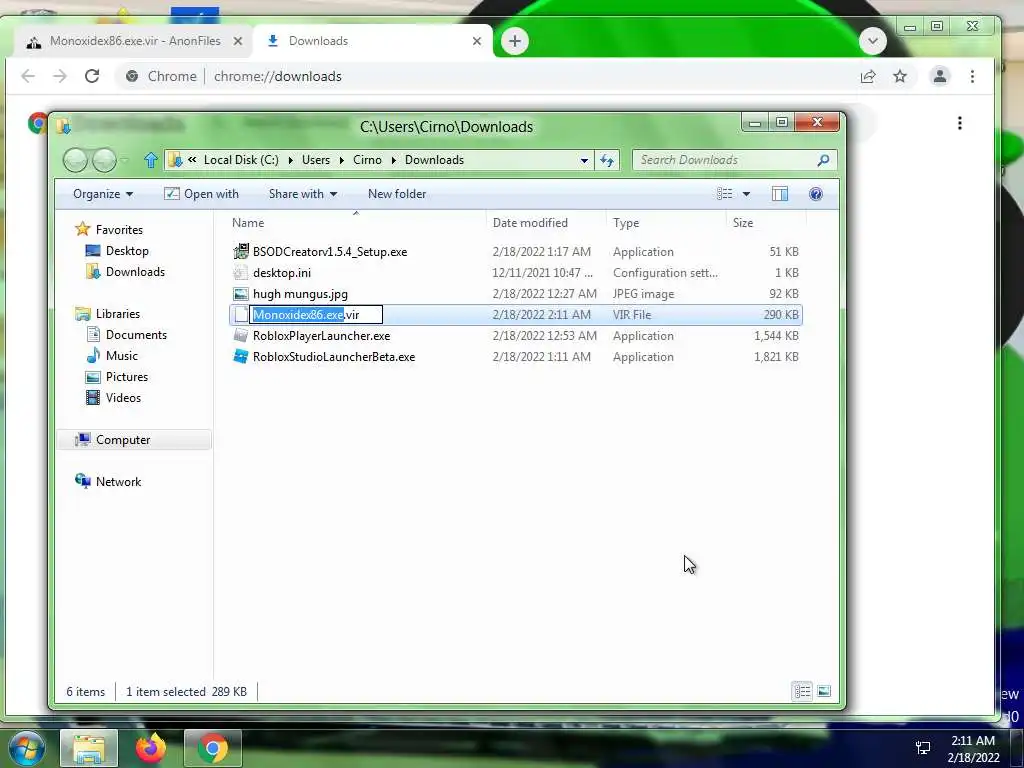1024x768 pixels.
Task: Toggle the preview pane button
Action: coord(780,194)
